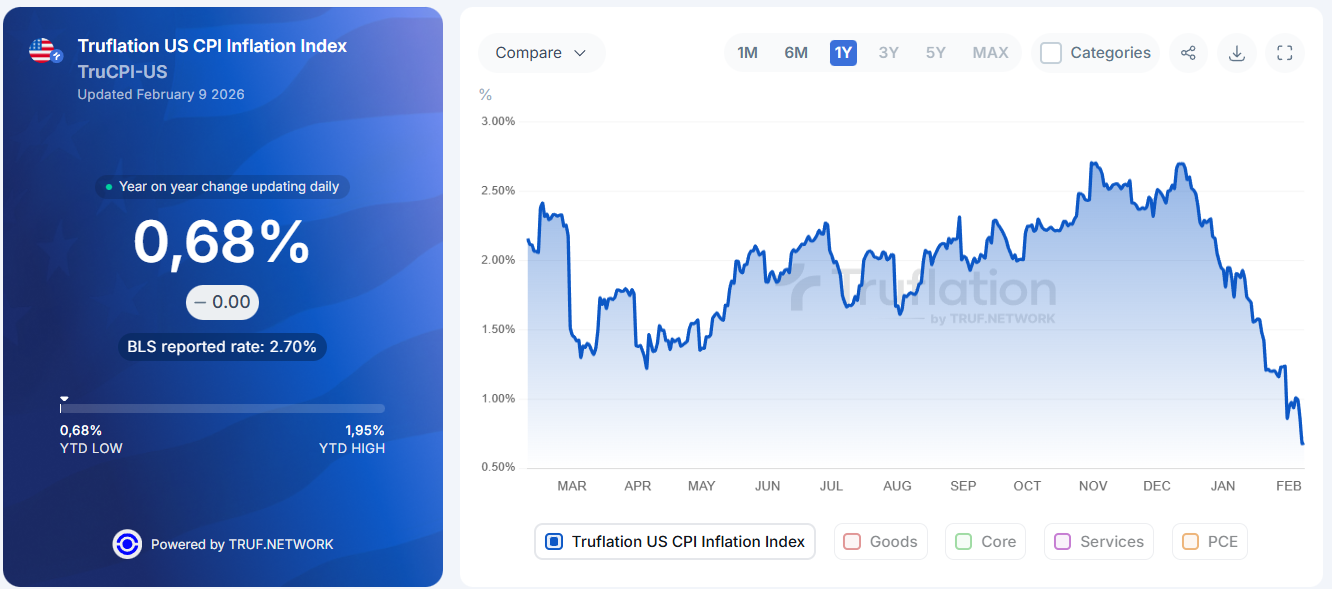
Task: Choose the MAX time range
Action: (990, 53)
